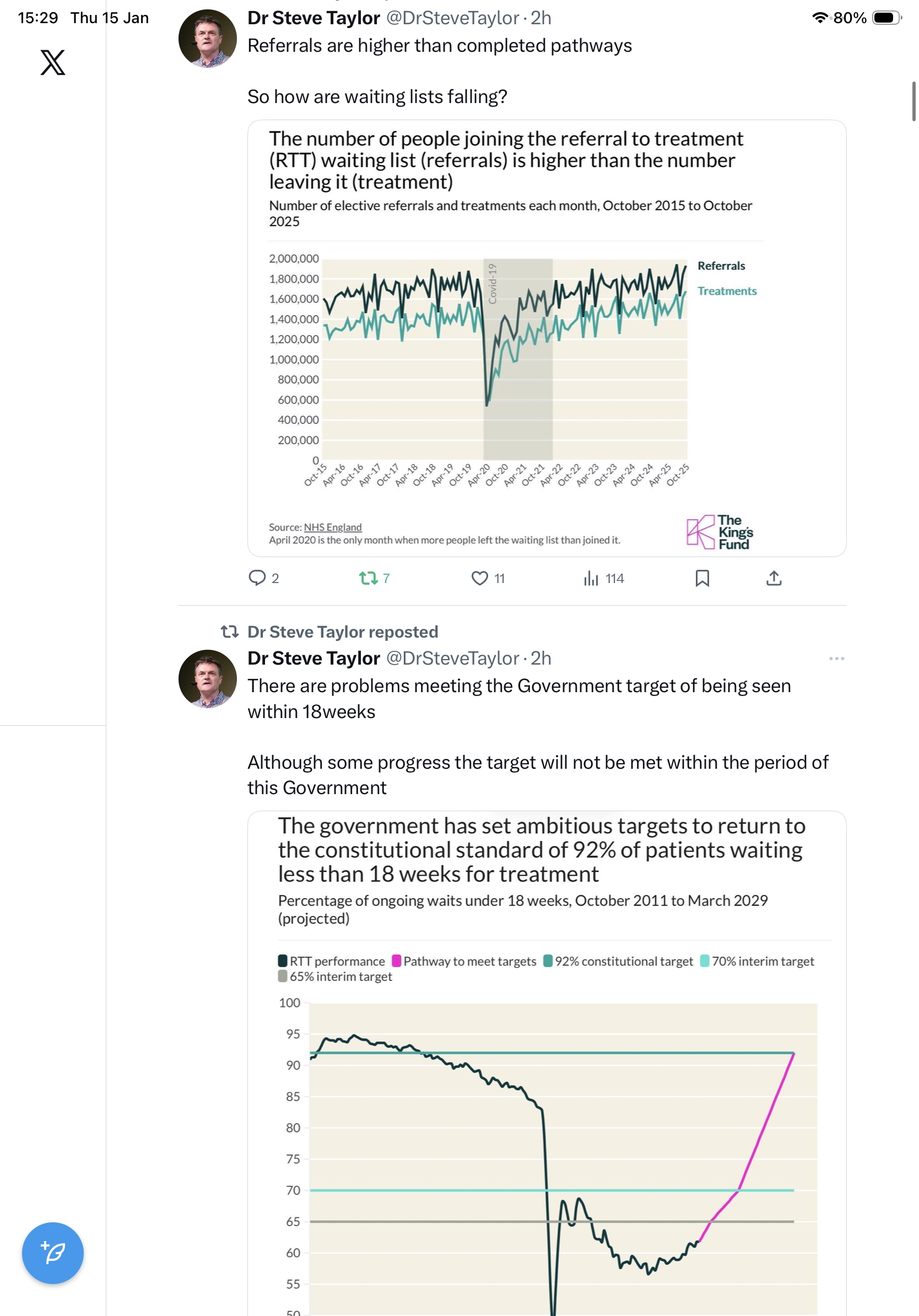Click the page scrollbar on the right
The width and height of the screenshot is (919, 1316).
913,101
